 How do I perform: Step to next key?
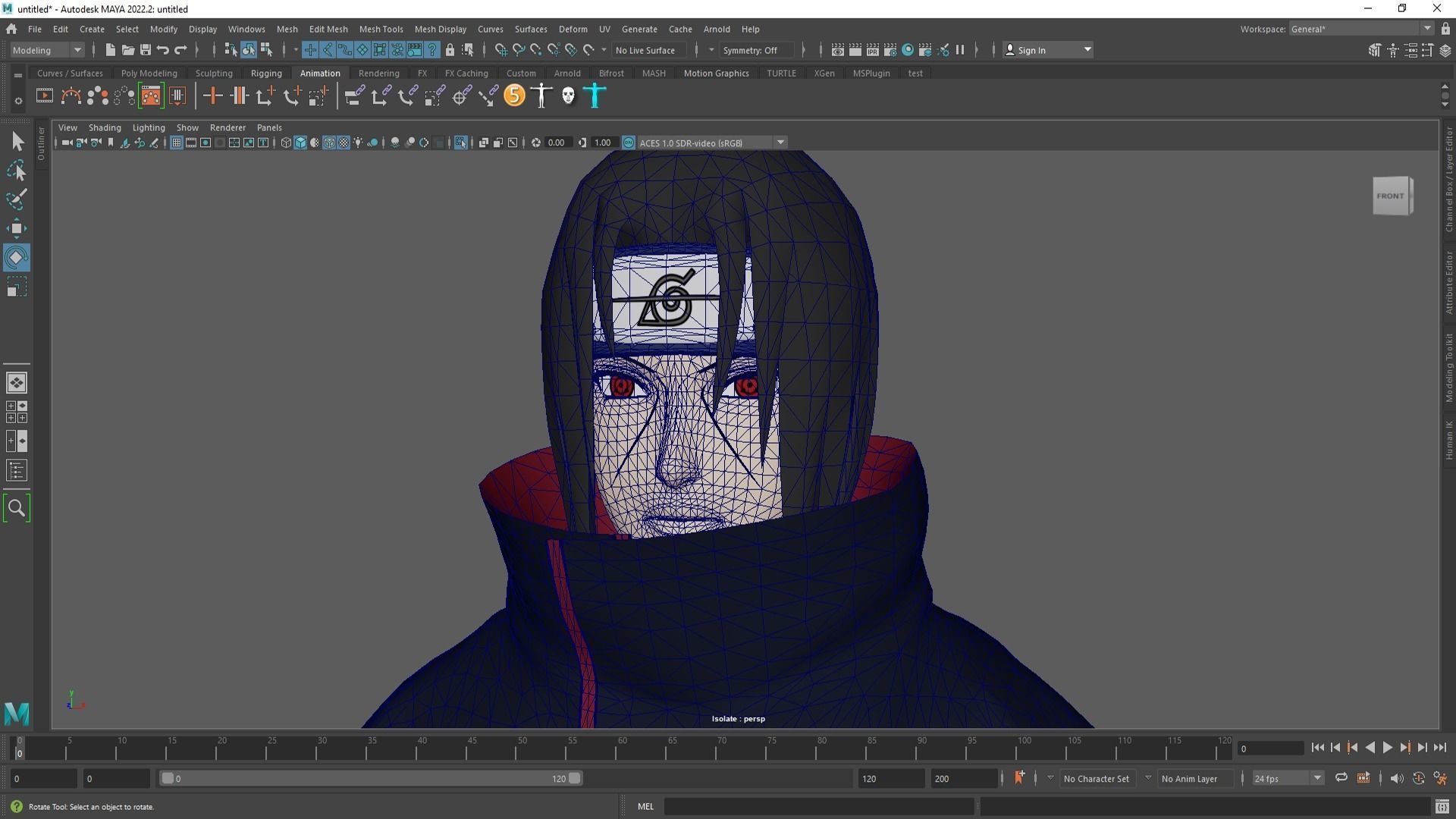pos(1404,748)
